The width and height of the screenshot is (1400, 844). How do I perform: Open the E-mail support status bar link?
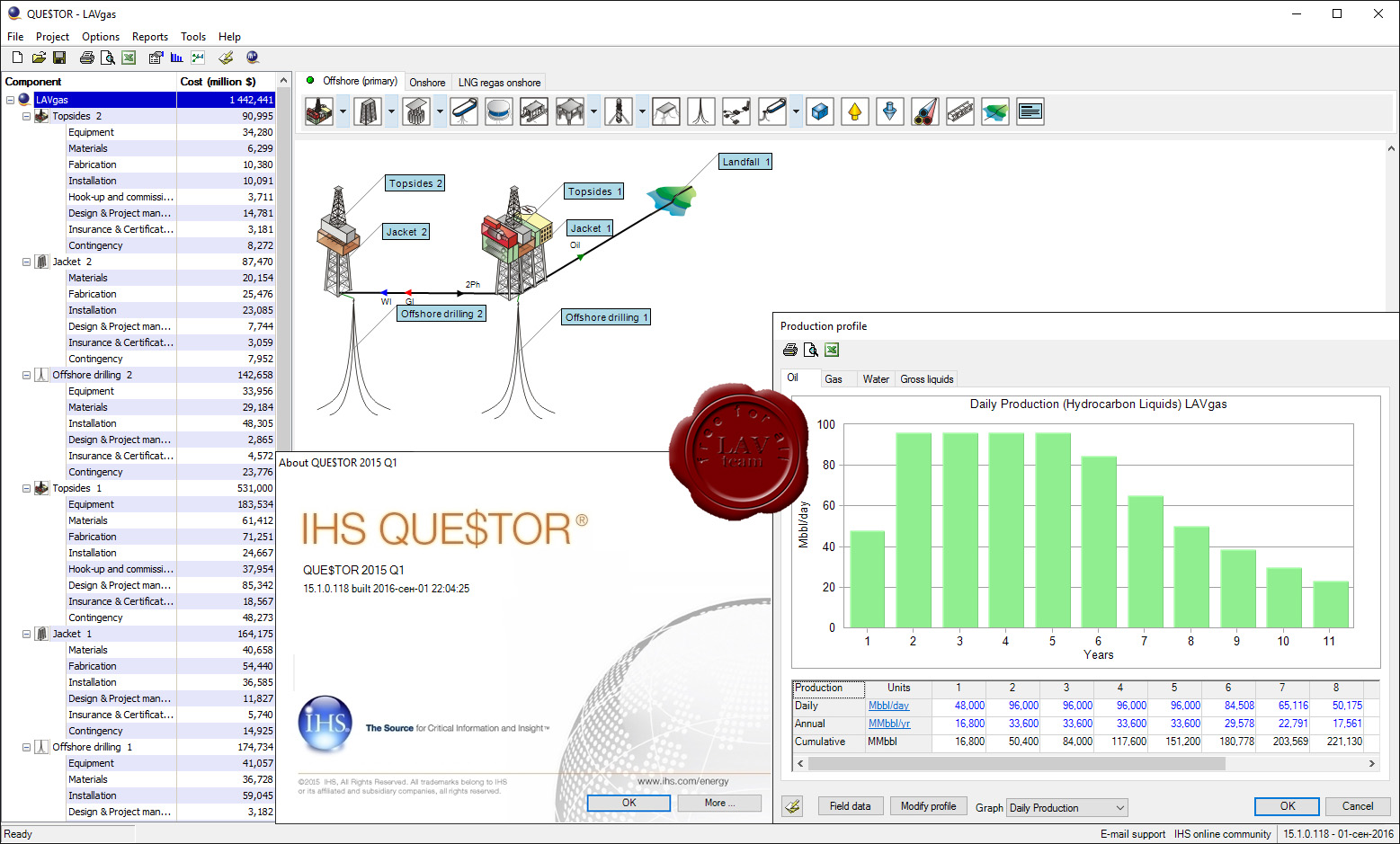click(1133, 834)
